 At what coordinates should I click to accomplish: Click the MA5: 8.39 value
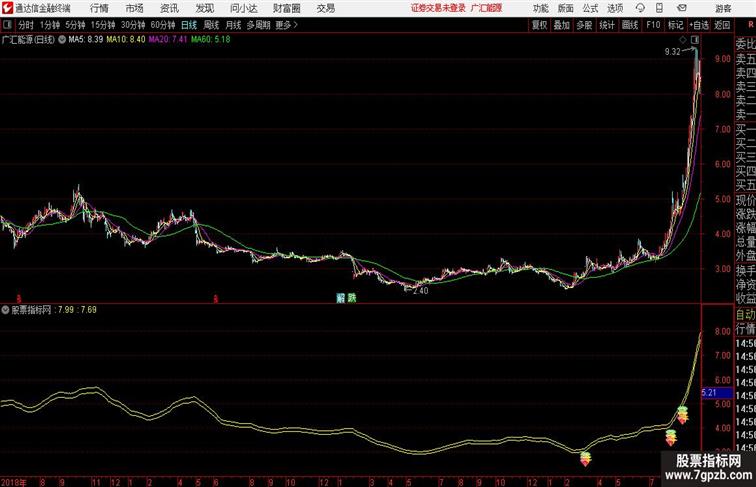point(86,39)
